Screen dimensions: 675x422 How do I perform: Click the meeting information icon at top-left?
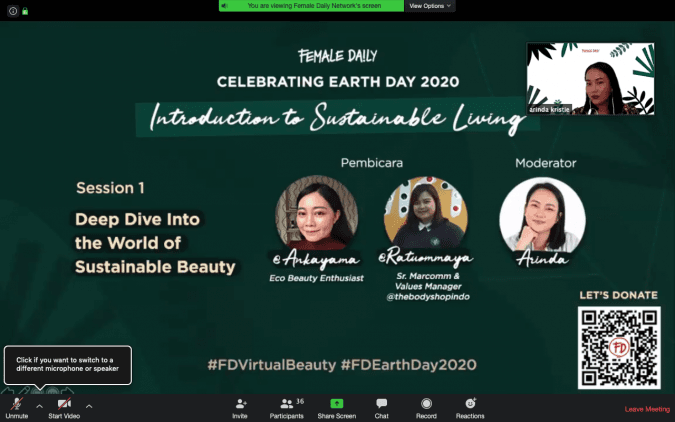click(x=13, y=12)
